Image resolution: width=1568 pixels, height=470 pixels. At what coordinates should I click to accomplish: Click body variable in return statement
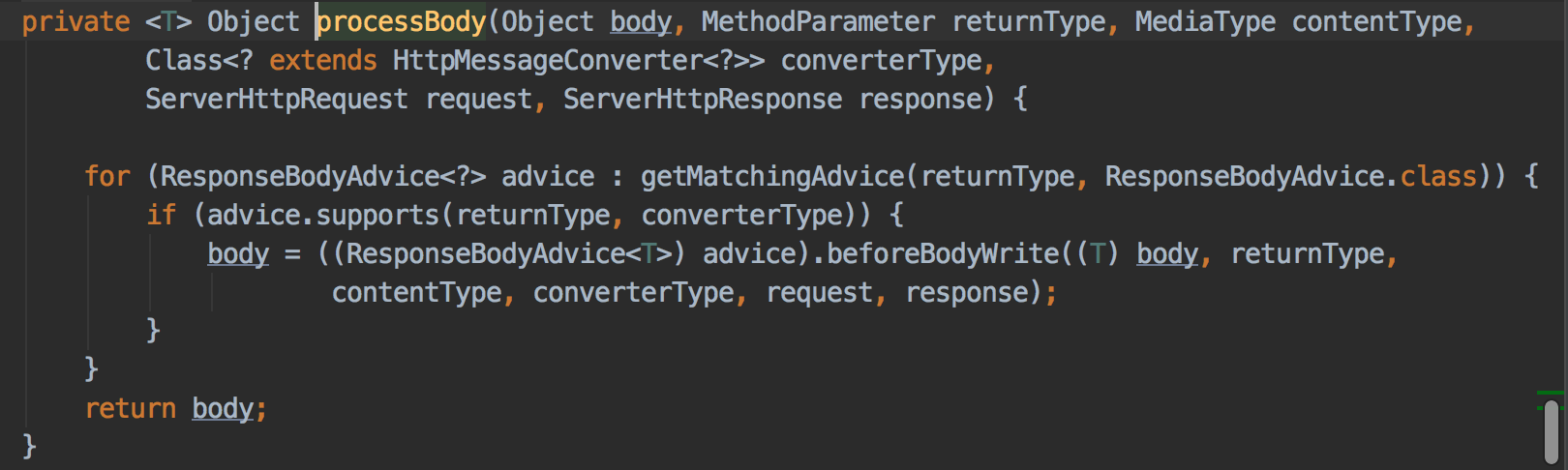click(x=223, y=408)
